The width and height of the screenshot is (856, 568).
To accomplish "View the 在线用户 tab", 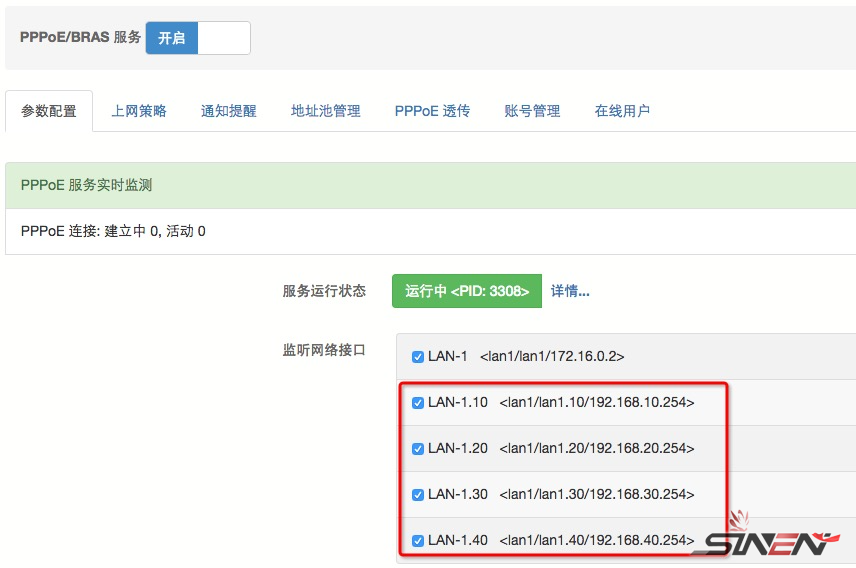I will 622,111.
